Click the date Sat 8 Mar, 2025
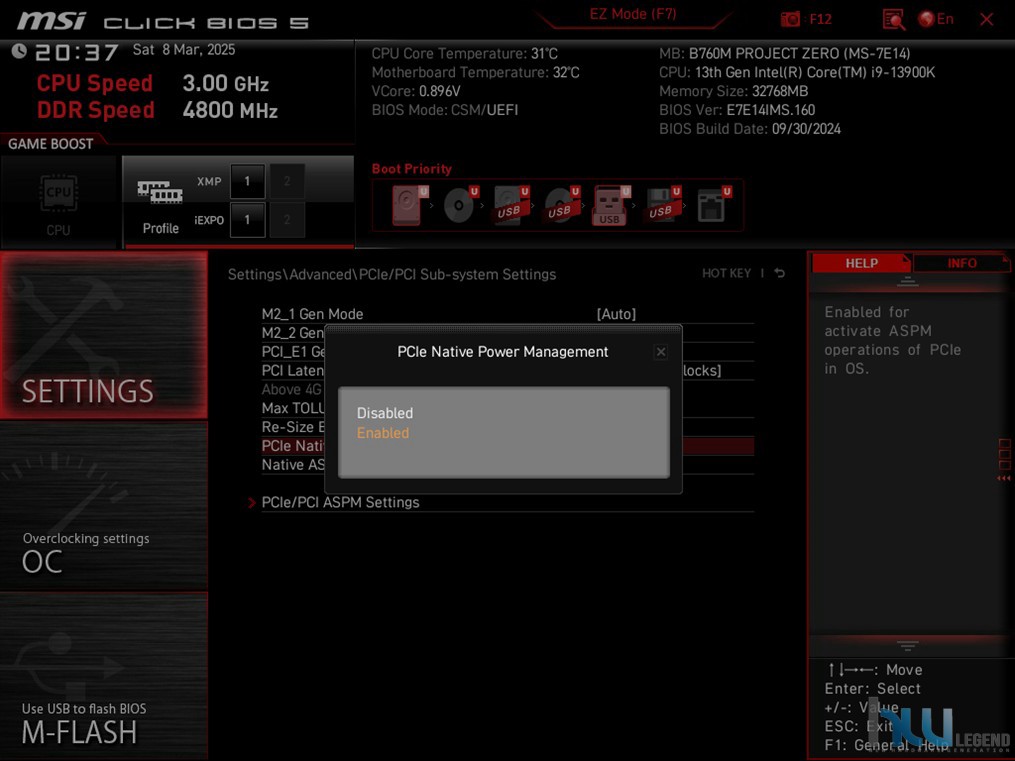1015x761 pixels. 184,50
